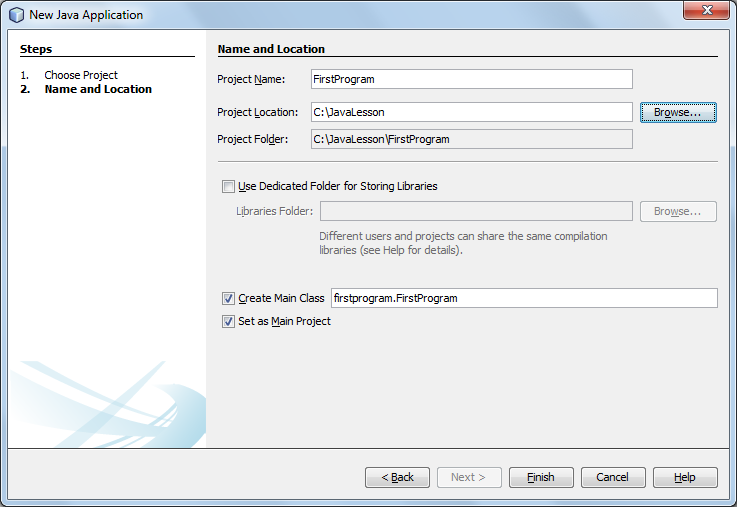Click the main class field firstprogram.FirstProgram
This screenshot has height=507, width=737.
click(524, 298)
